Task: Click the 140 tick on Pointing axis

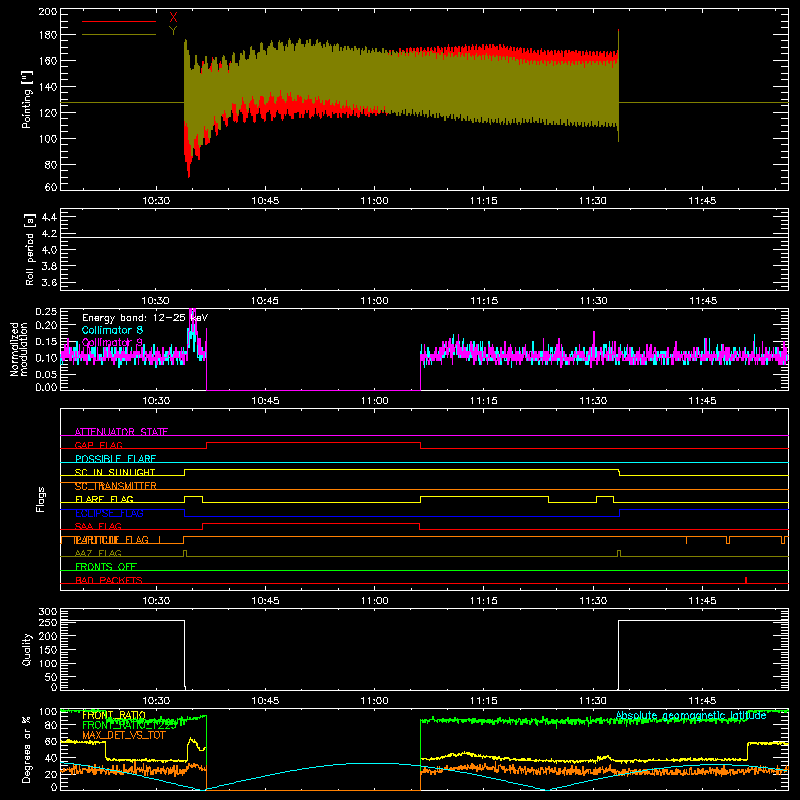Action: [x=48, y=87]
